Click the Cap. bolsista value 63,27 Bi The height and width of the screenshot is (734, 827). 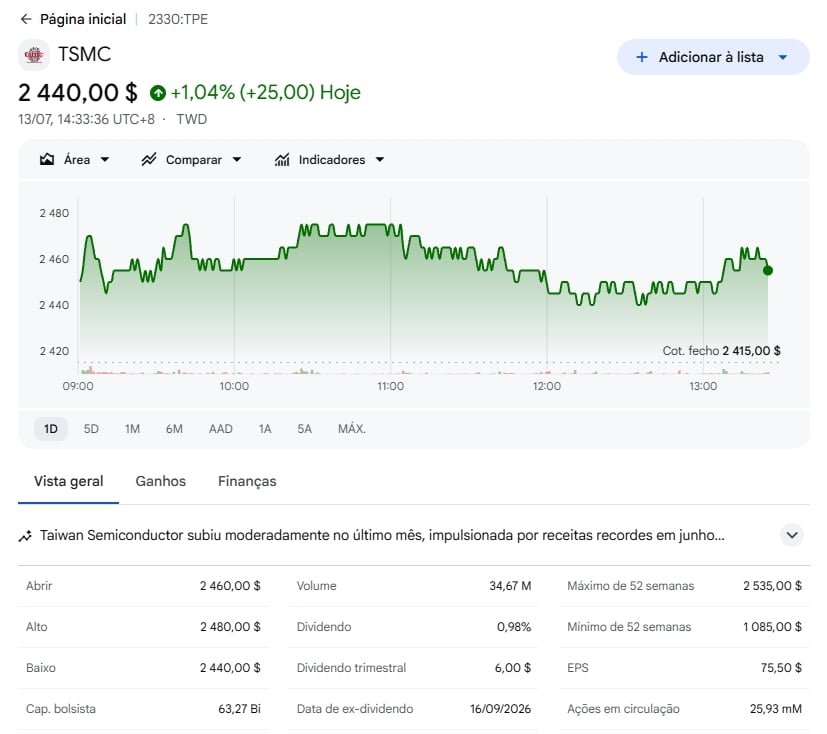[239, 709]
